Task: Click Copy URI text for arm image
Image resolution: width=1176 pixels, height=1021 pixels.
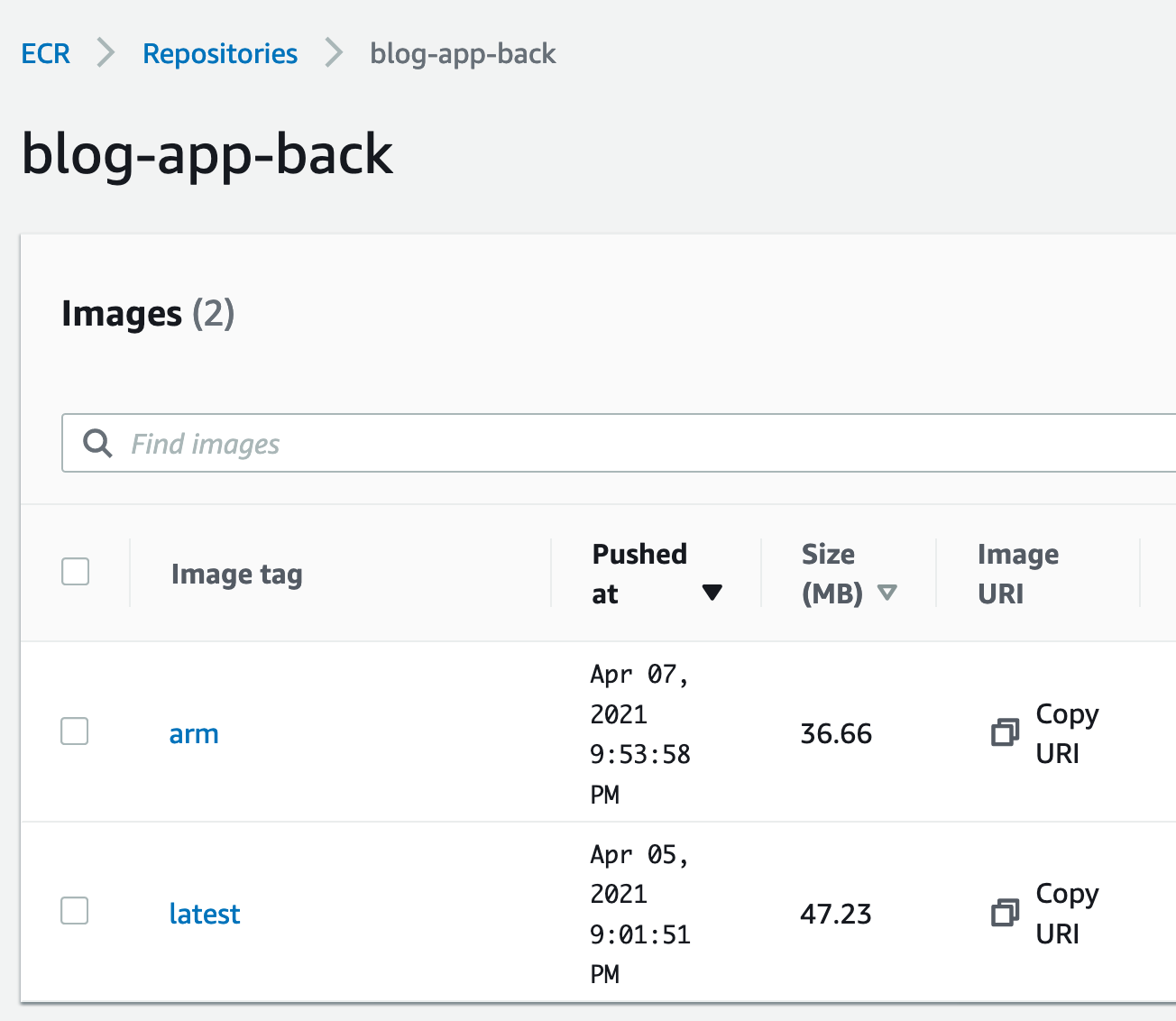Action: pyautogui.click(x=1066, y=733)
